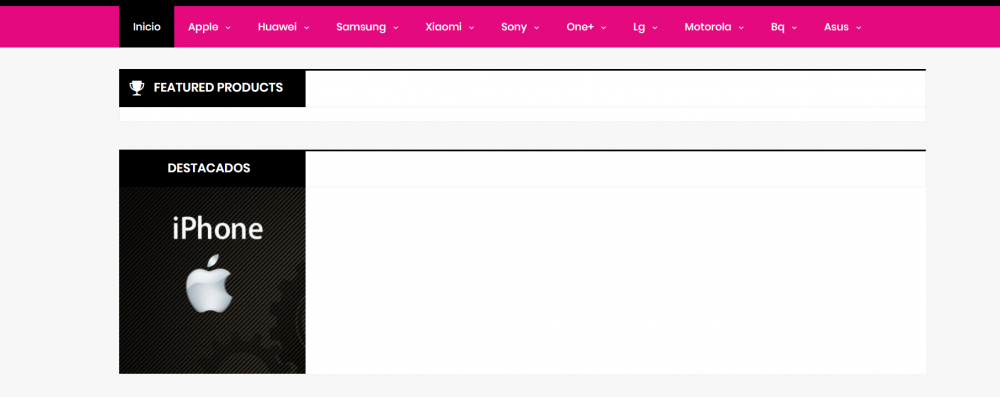Viewport: 1000px width, 397px height.
Task: Expand the chevron next to Asus
Action: tap(859, 27)
